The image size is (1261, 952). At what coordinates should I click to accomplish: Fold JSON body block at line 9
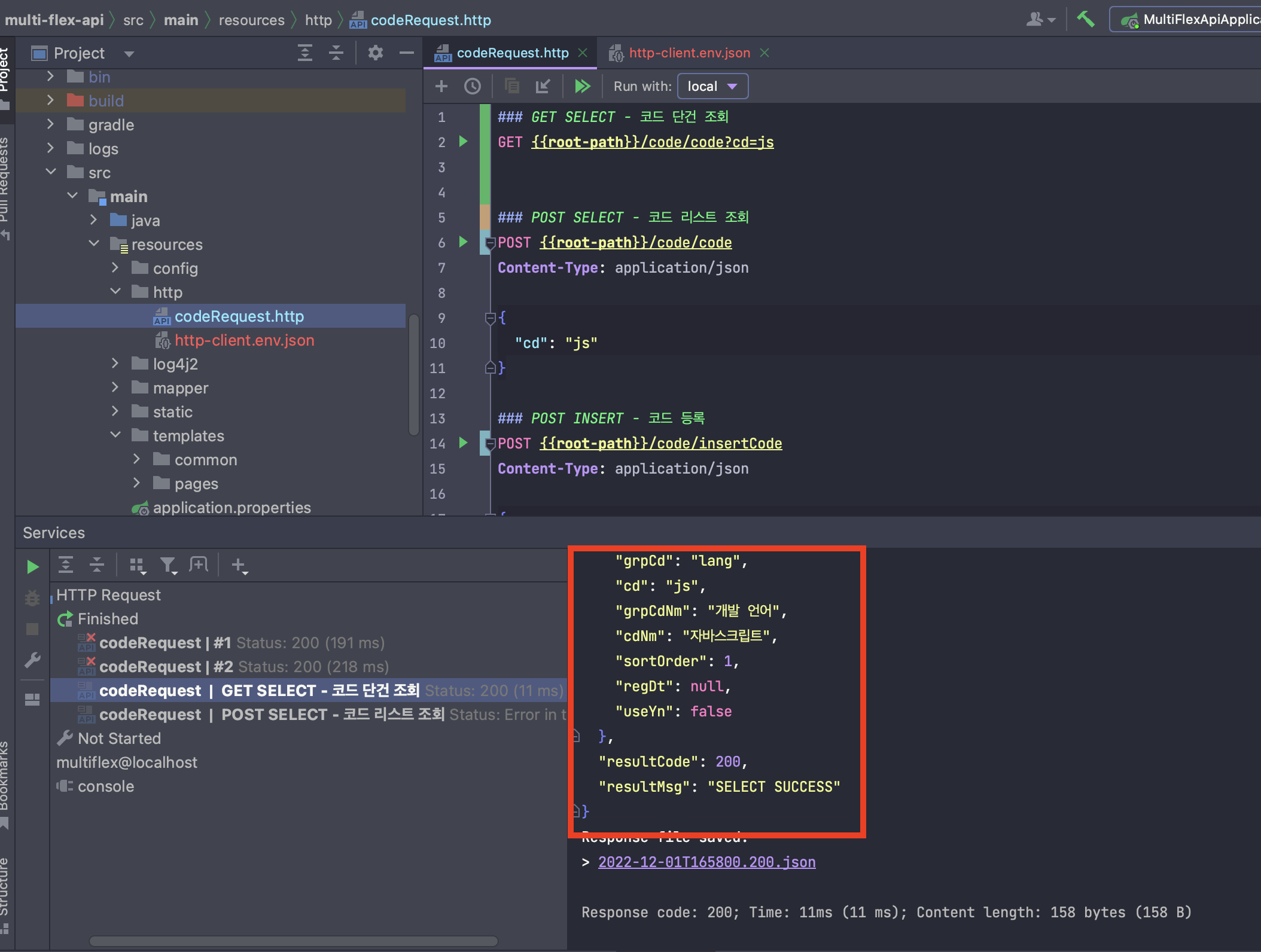(x=490, y=318)
